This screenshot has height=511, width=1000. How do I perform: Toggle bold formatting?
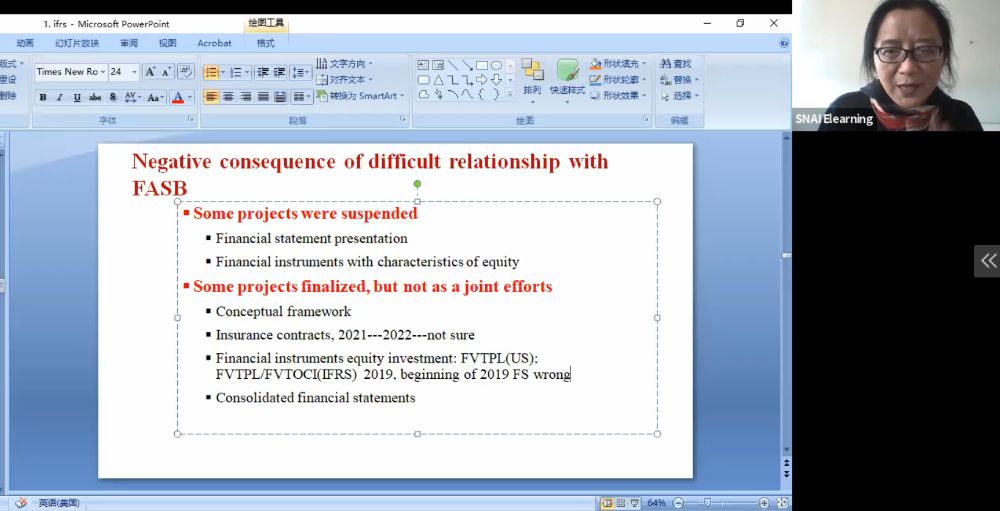[x=43, y=97]
